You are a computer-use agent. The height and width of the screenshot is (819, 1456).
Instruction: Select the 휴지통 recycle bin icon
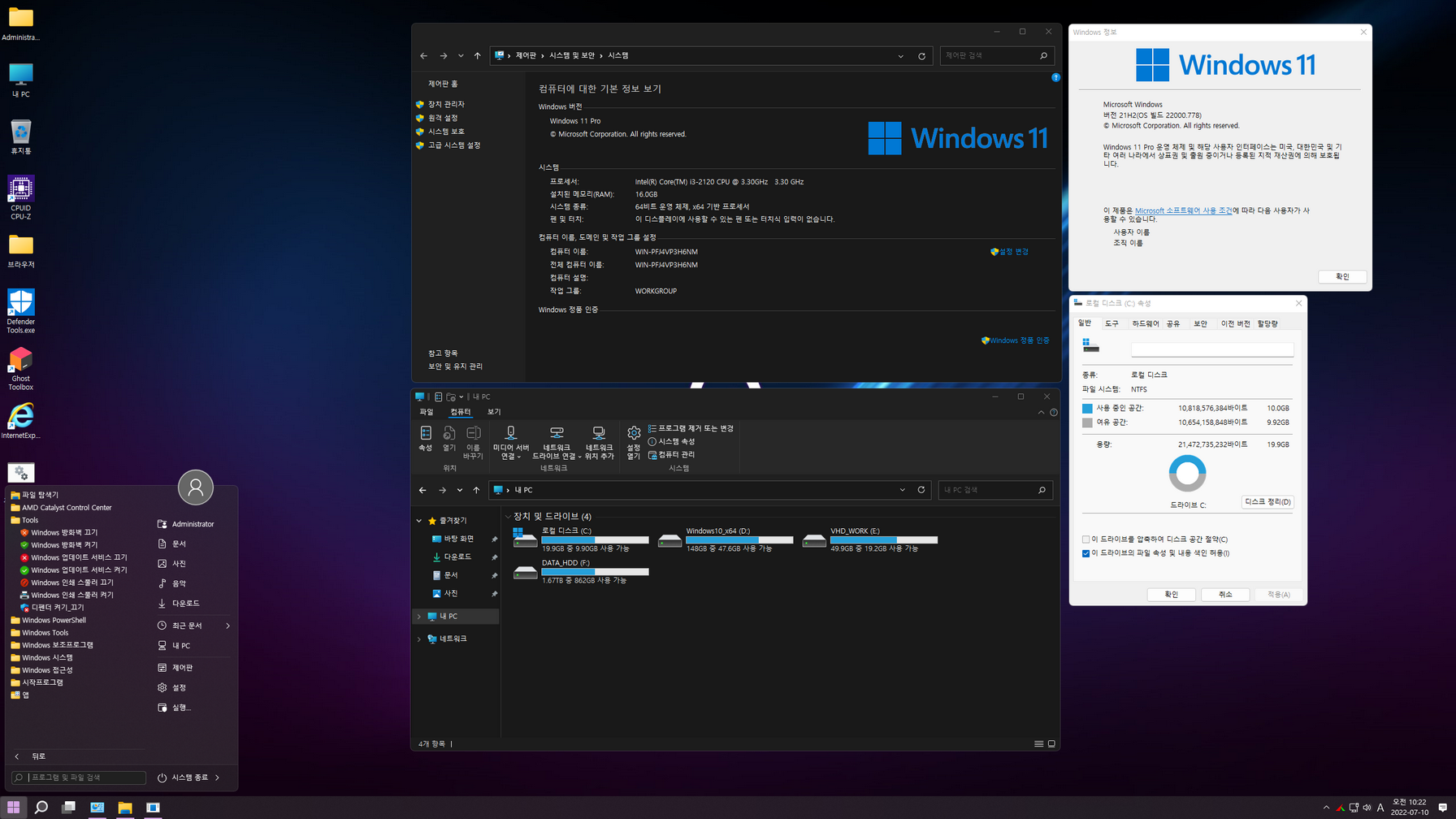click(20, 136)
